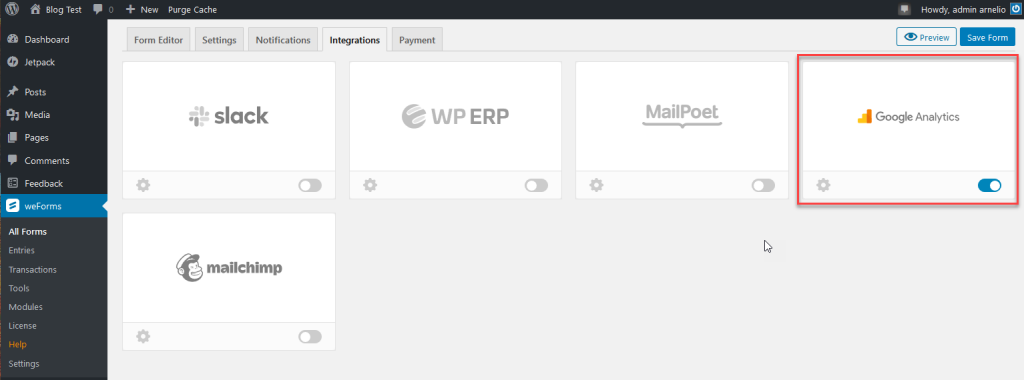Screen dimensions: 1024x380
Task: Open the notifications icon near Howdy
Action: pos(904,10)
